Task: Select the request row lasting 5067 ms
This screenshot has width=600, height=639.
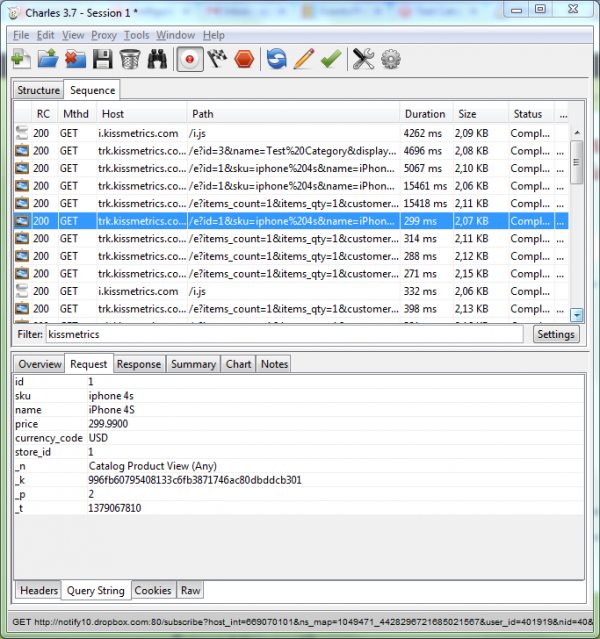Action: [291, 168]
